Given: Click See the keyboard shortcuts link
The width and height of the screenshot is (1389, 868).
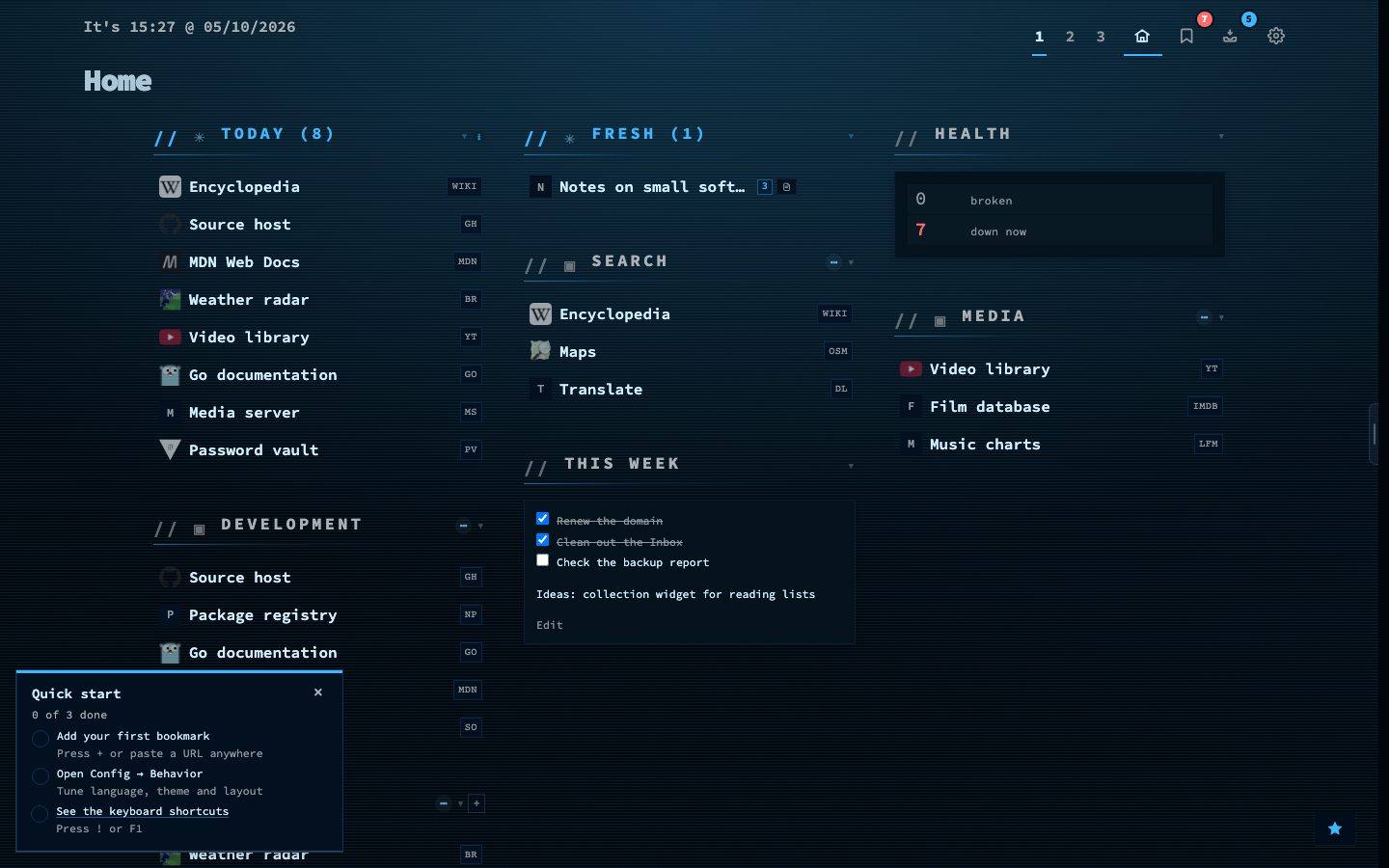Looking at the screenshot, I should pos(142,811).
